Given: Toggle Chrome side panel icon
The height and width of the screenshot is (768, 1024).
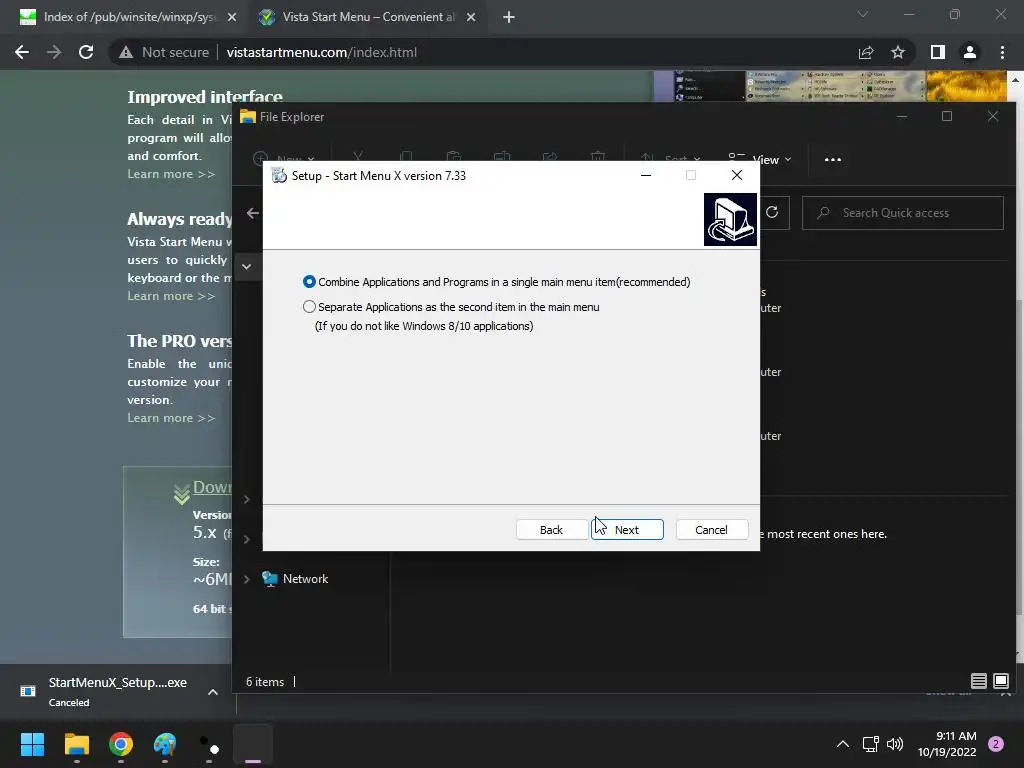Looking at the screenshot, I should pyautogui.click(x=938, y=52).
